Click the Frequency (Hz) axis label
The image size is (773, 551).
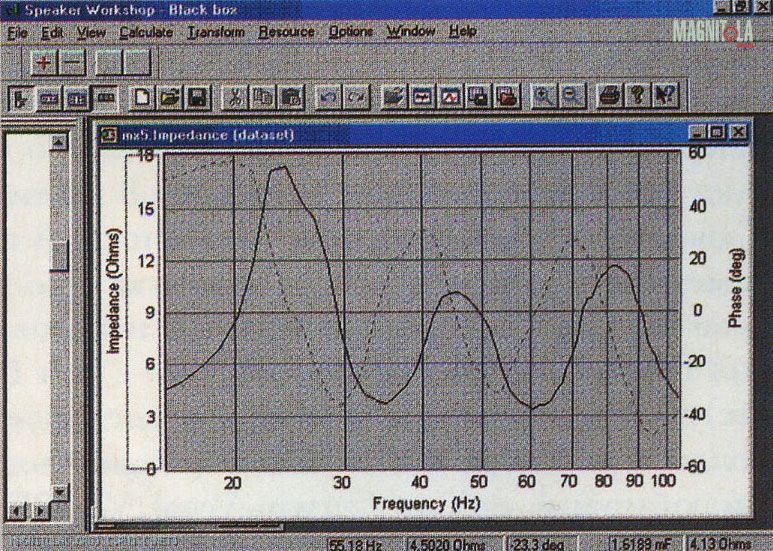pos(426,504)
